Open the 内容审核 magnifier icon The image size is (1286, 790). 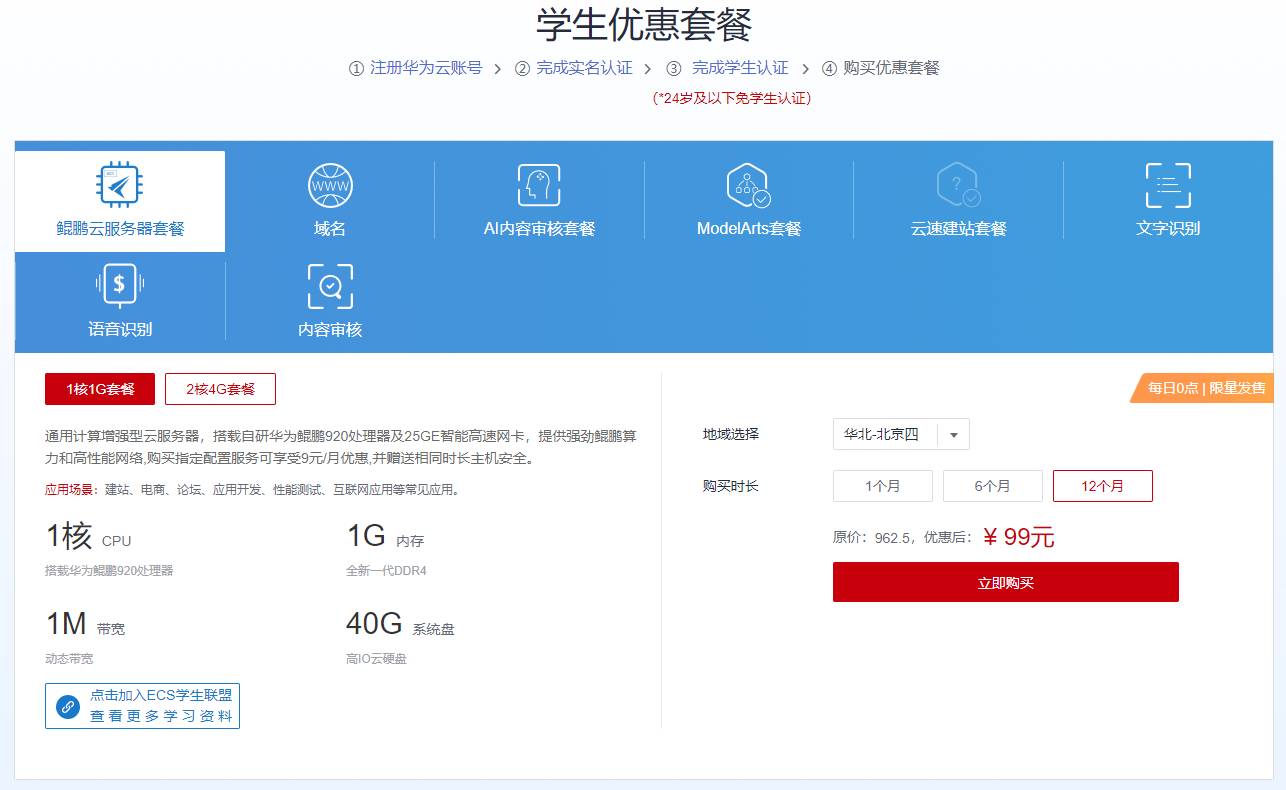point(330,286)
